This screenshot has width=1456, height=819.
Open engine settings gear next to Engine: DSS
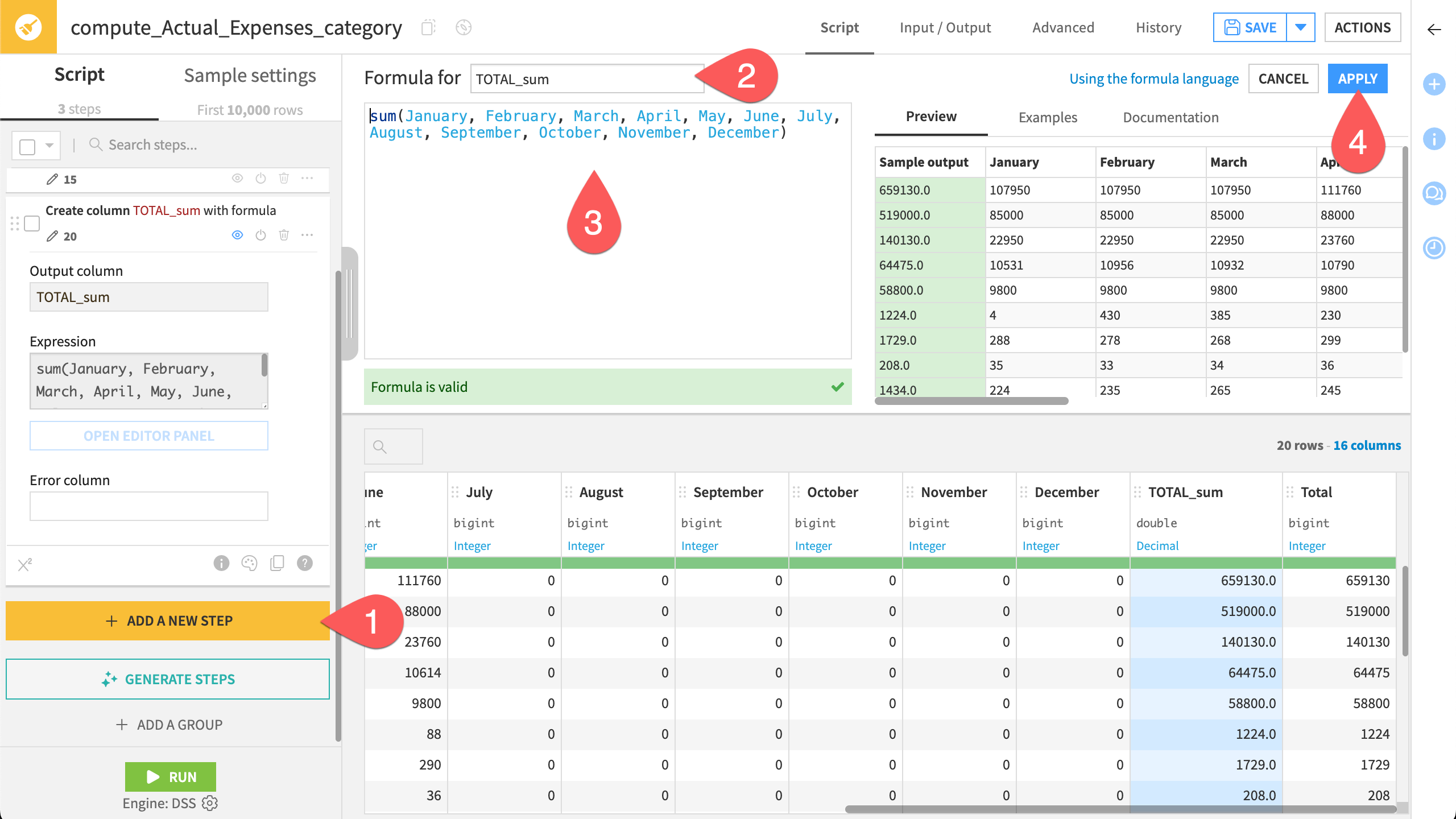point(209,803)
